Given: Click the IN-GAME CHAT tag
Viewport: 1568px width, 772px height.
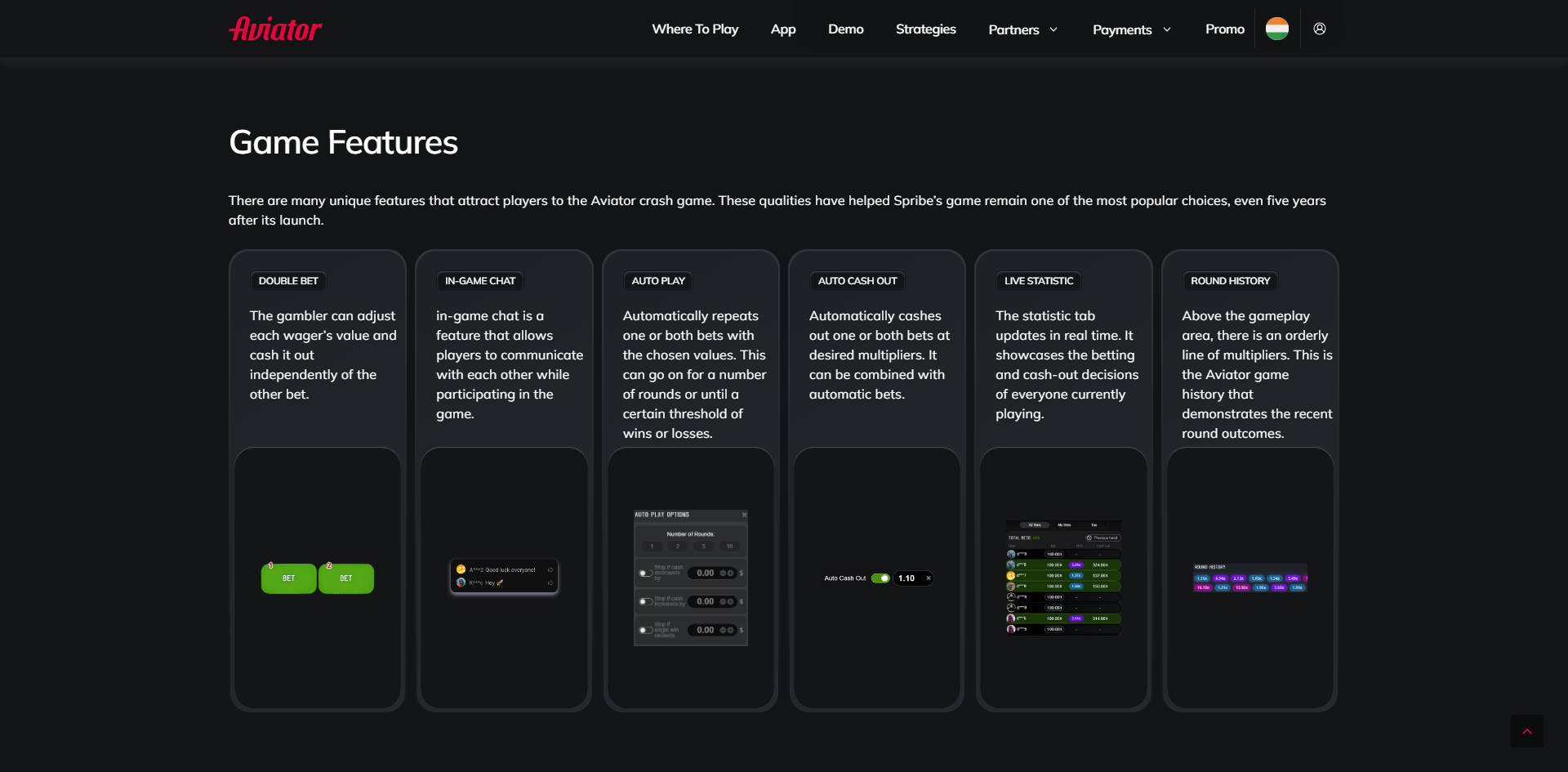Looking at the screenshot, I should click(x=480, y=281).
